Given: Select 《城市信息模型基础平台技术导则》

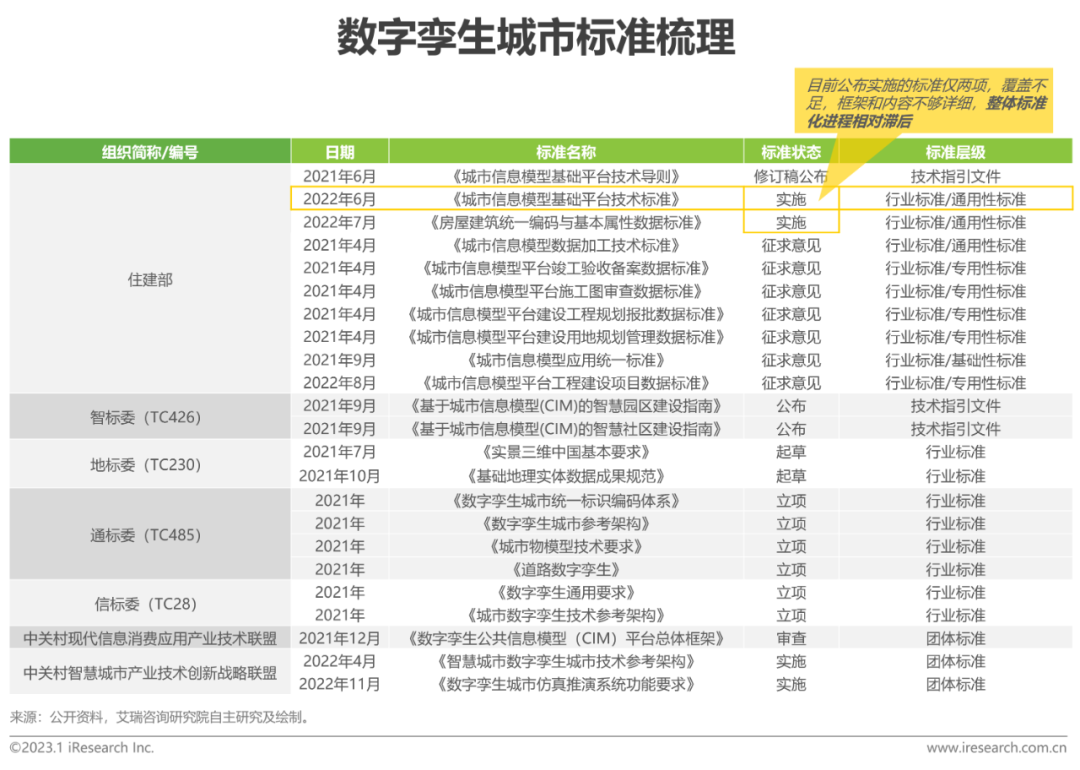Looking at the screenshot, I should click(x=565, y=176).
